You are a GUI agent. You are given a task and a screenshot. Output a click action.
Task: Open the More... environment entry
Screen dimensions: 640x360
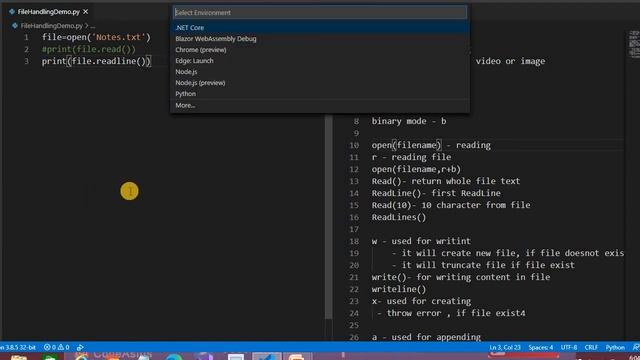pos(320,105)
